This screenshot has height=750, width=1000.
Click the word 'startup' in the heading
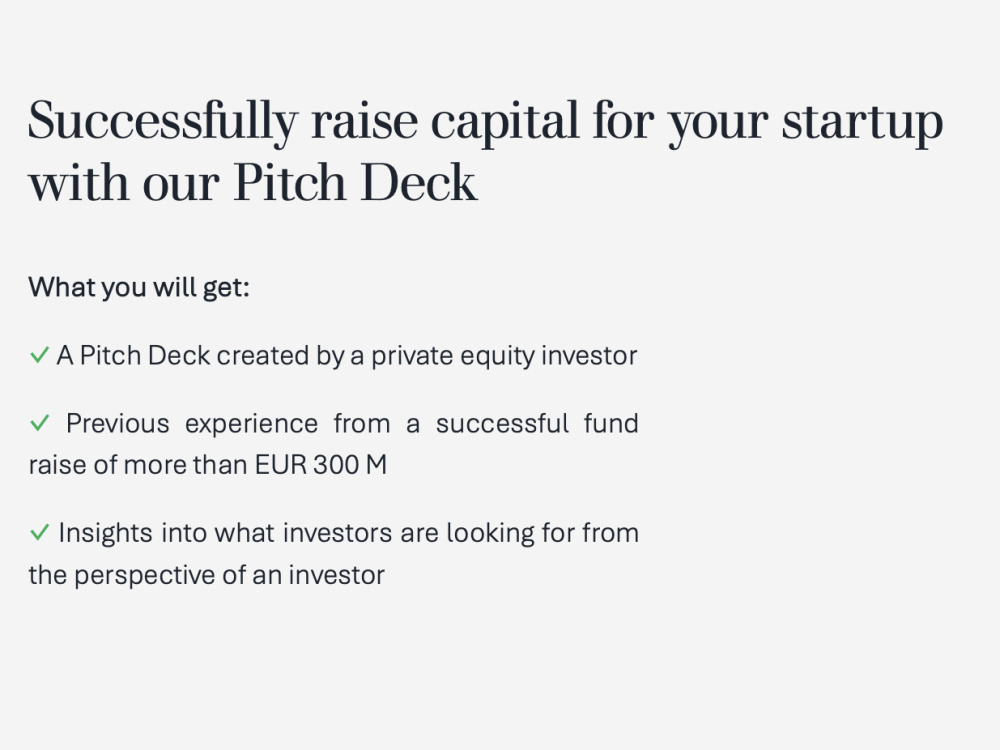click(x=862, y=123)
